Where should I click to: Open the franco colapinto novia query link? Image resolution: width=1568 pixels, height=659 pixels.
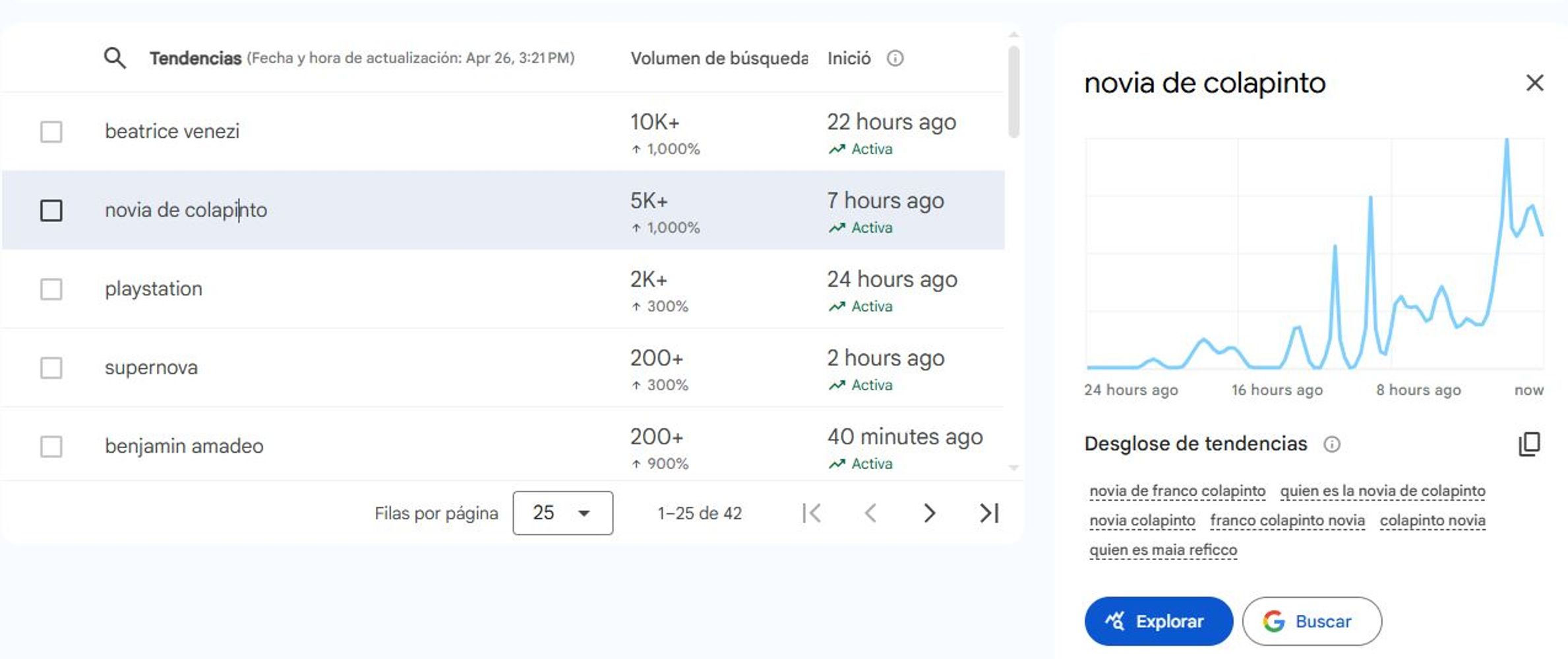(x=1287, y=521)
